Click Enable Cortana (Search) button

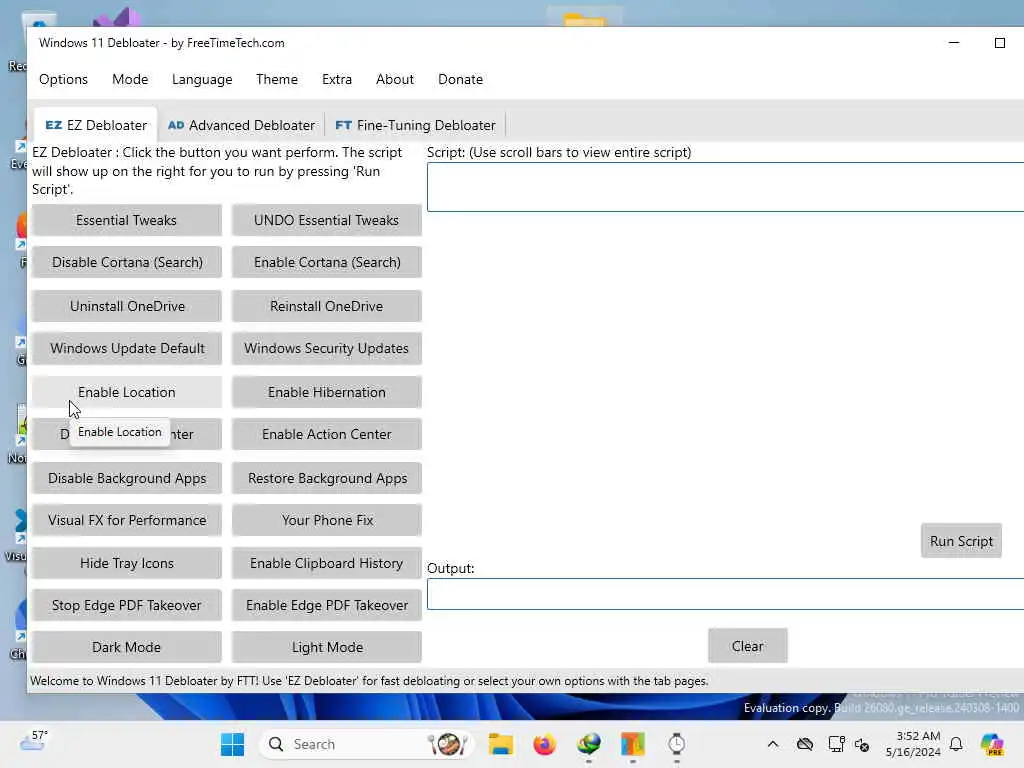pyautogui.click(x=327, y=262)
